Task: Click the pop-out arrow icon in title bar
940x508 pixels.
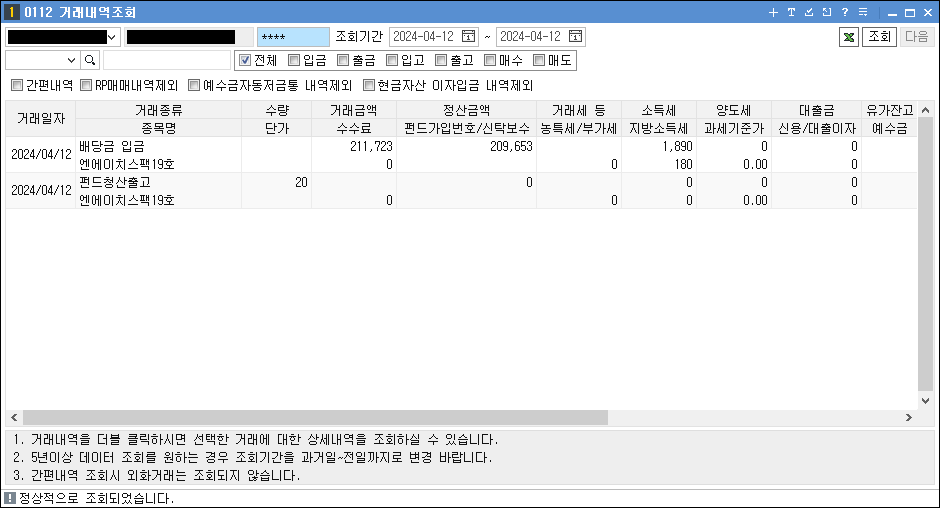Action: click(x=827, y=12)
